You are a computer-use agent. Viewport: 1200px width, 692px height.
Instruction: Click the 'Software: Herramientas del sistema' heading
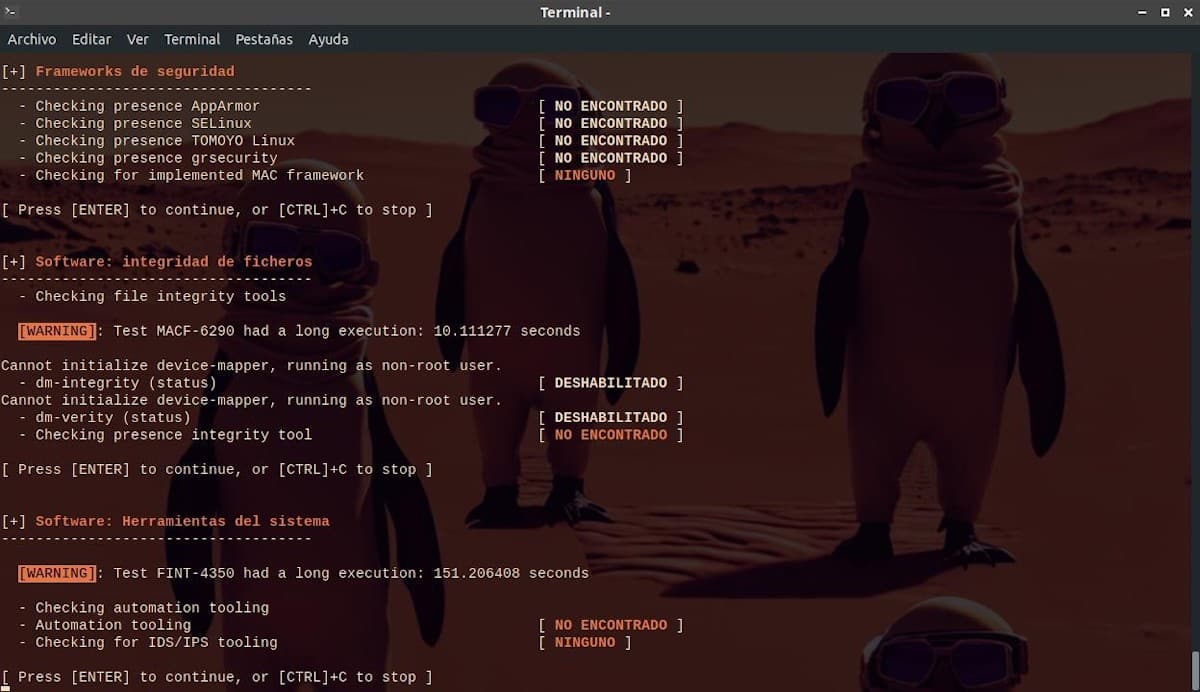182,521
